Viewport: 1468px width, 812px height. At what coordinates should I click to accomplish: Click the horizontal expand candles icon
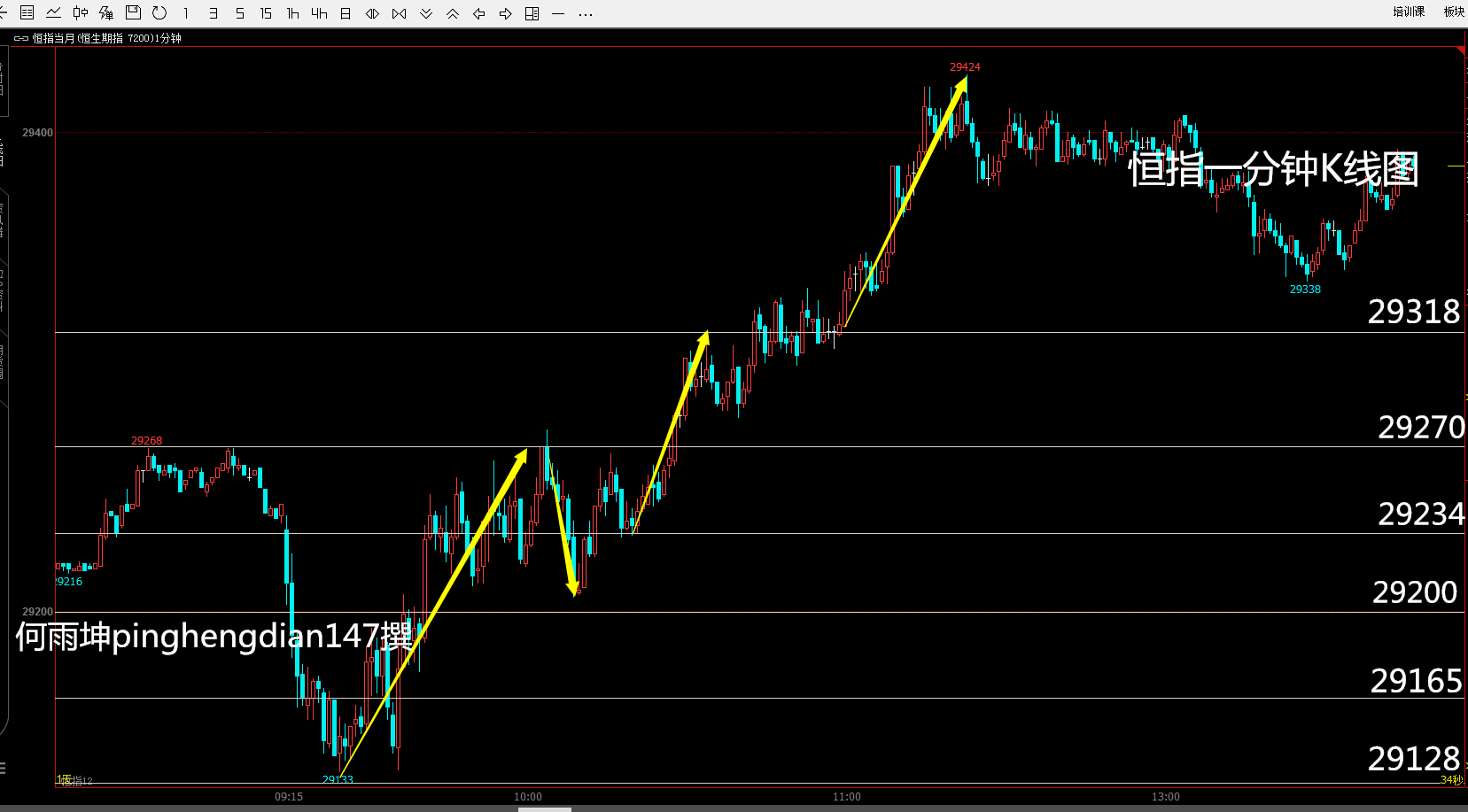pos(372,13)
